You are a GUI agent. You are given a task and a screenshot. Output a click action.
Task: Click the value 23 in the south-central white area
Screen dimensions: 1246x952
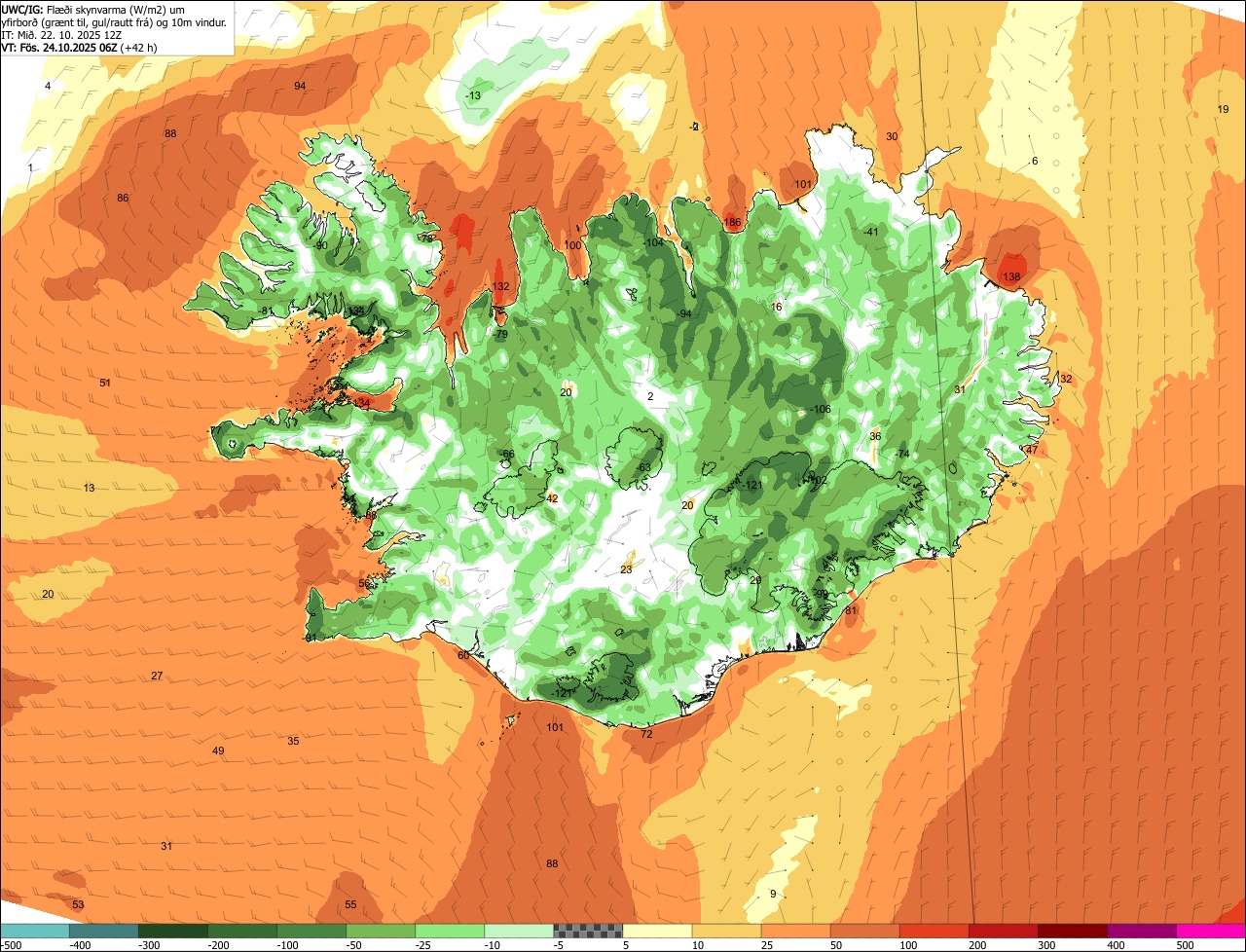626,569
